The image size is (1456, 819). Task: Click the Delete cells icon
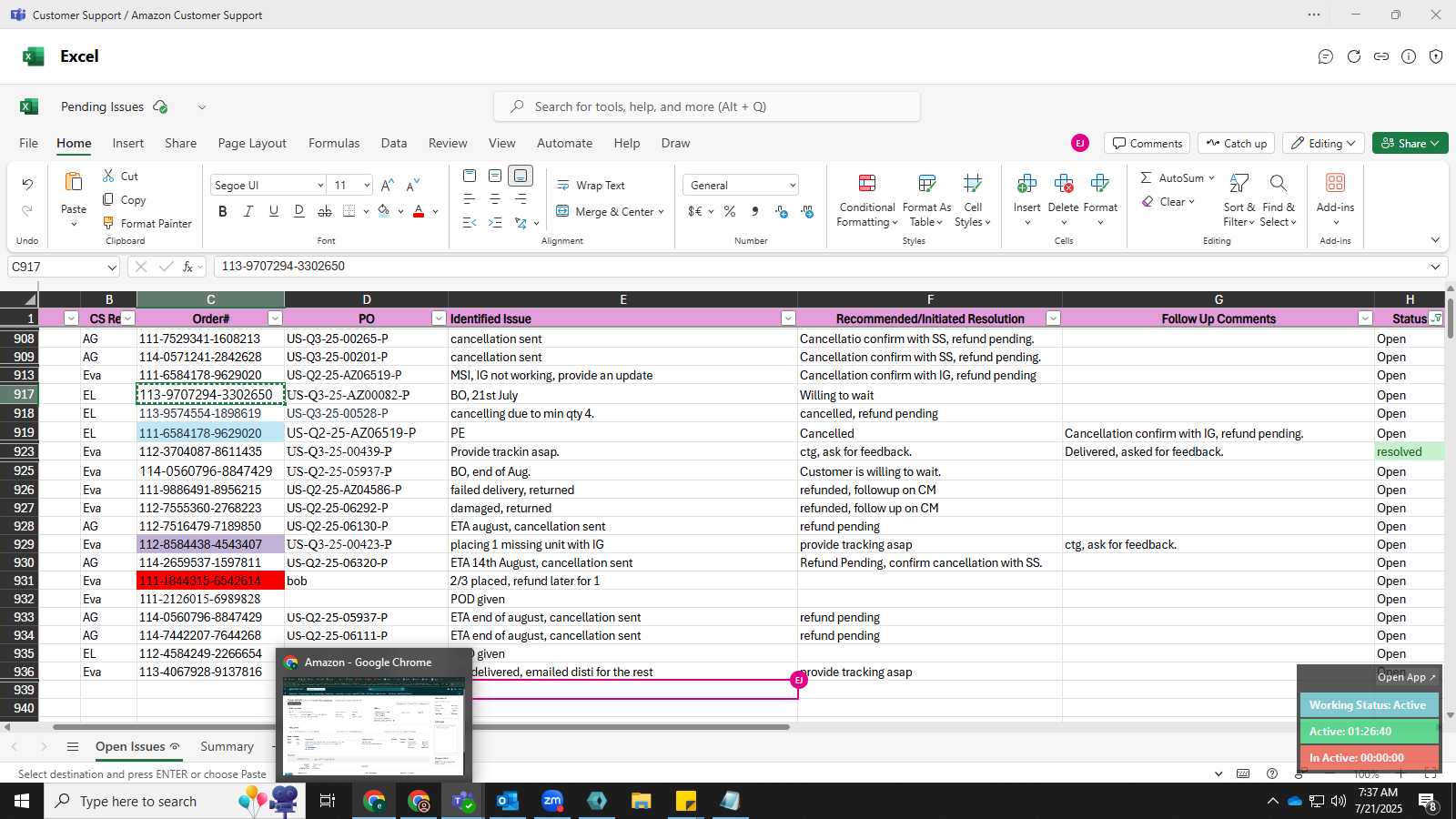(x=1063, y=184)
